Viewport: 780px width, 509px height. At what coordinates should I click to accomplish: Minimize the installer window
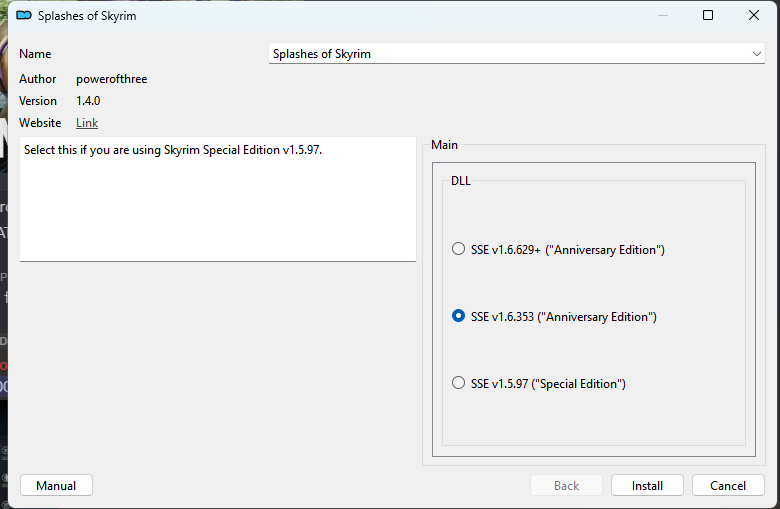coord(663,15)
